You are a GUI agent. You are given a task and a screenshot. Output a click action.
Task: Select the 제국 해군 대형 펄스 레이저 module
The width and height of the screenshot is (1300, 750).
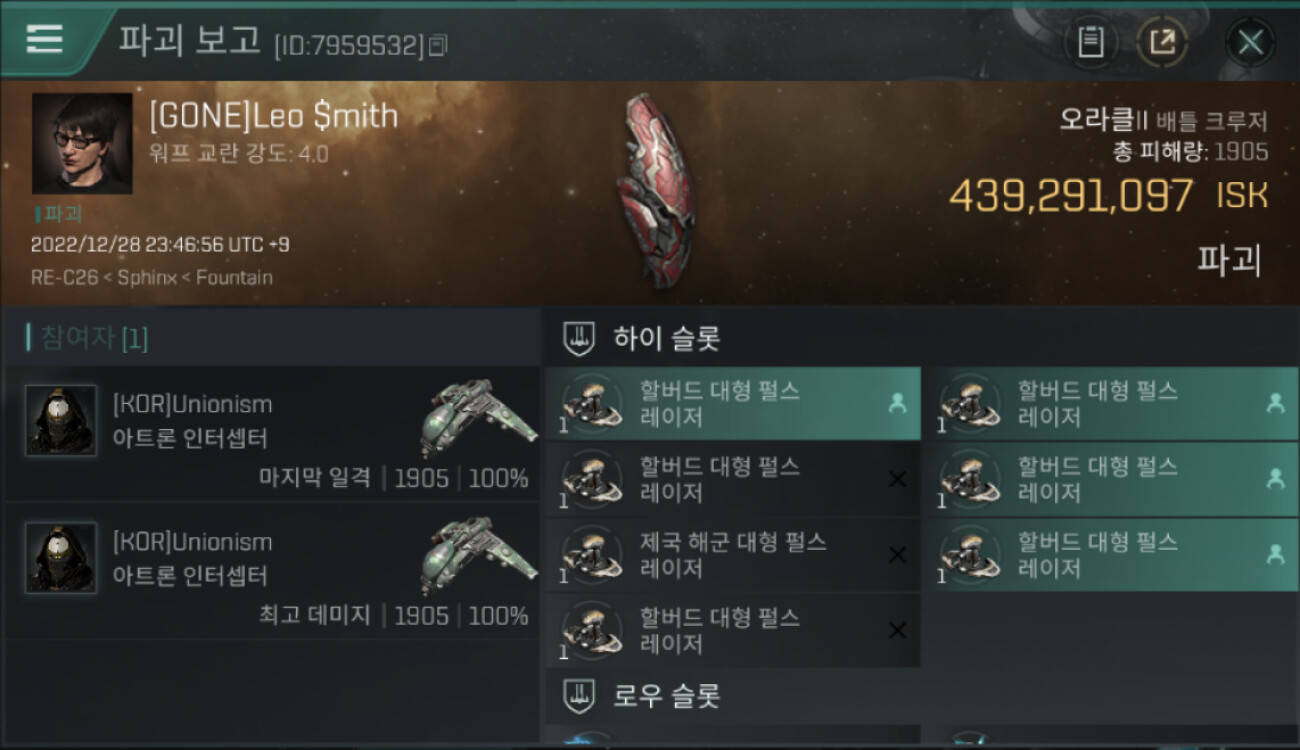(732, 555)
